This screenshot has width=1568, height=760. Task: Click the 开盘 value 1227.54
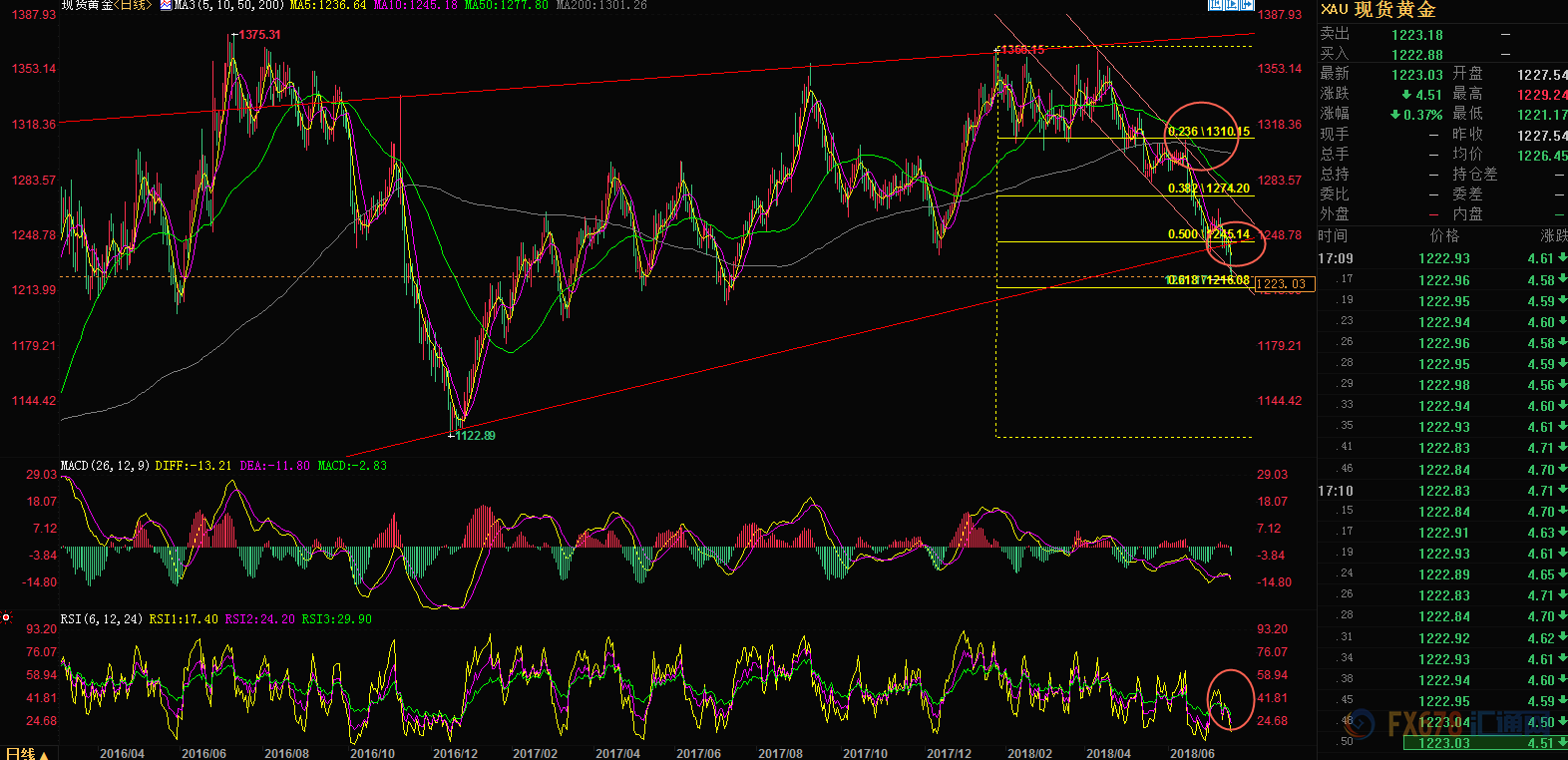click(1542, 75)
